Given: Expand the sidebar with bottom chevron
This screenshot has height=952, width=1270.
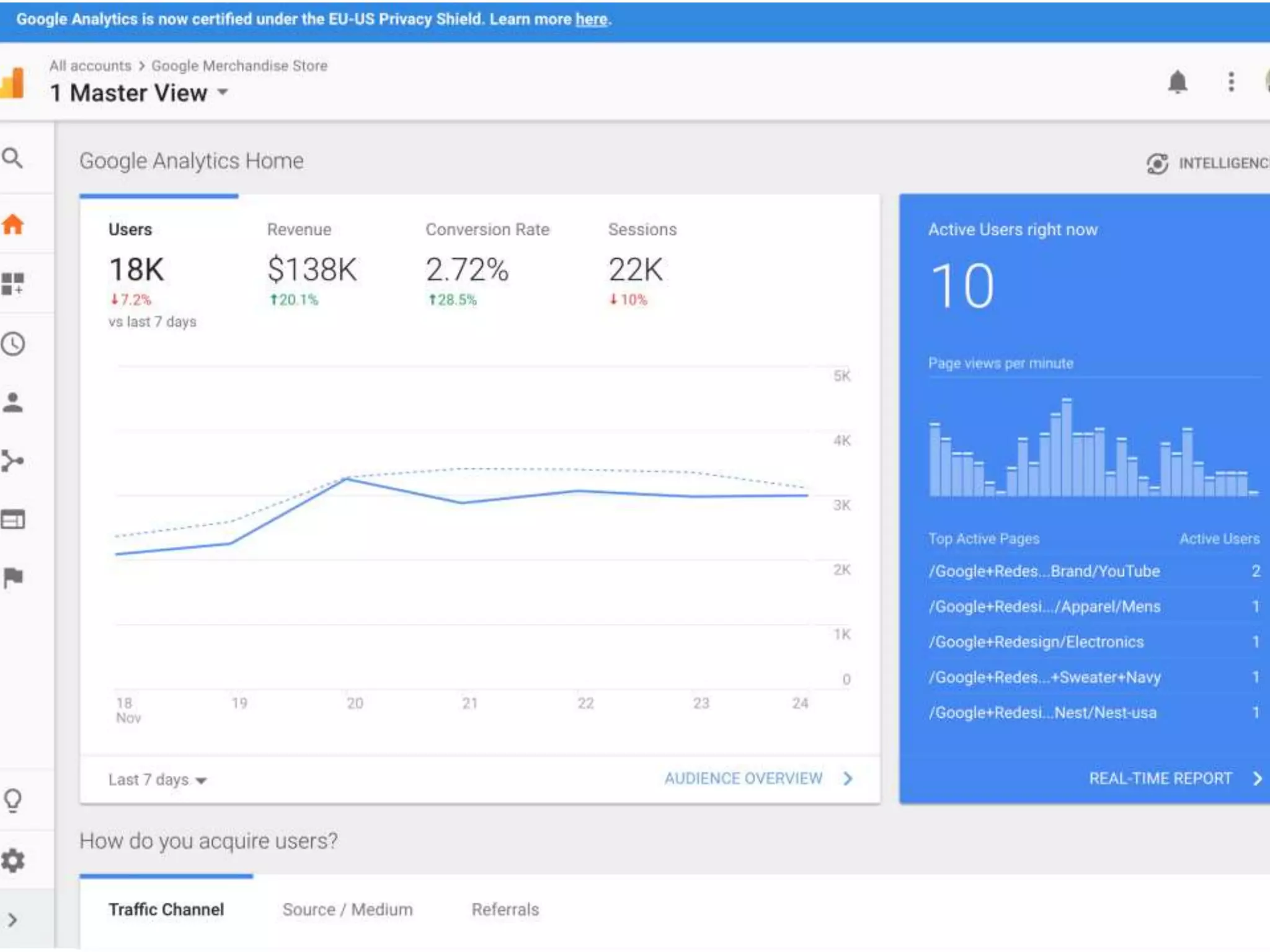Looking at the screenshot, I should 12,920.
